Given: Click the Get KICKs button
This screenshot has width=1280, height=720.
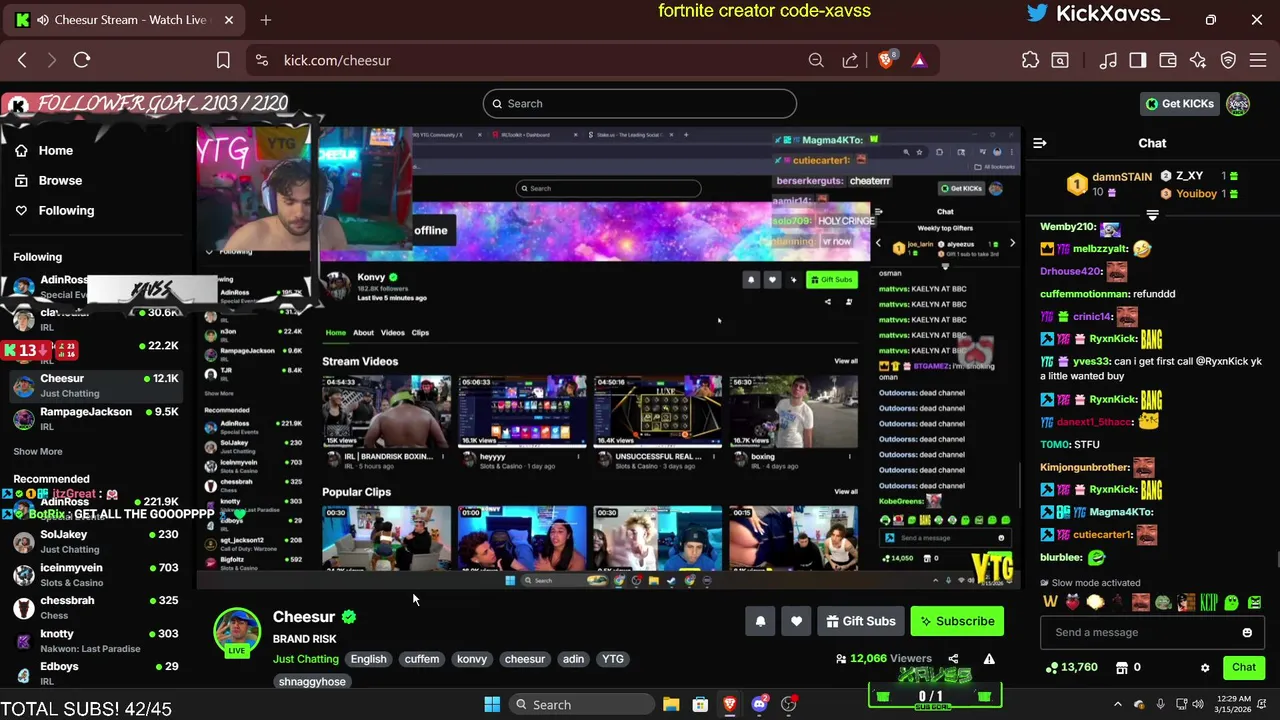Looking at the screenshot, I should point(1180,103).
